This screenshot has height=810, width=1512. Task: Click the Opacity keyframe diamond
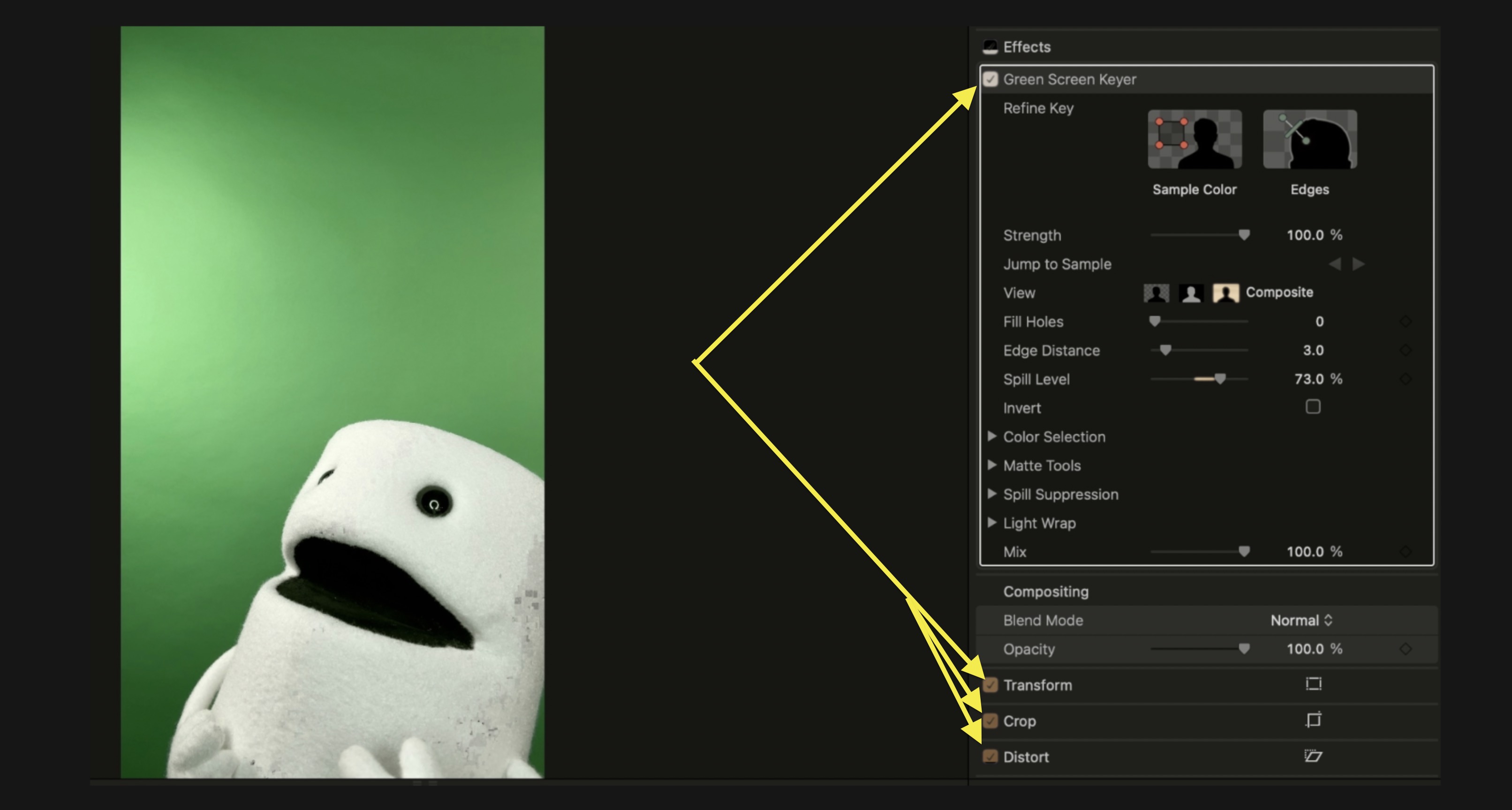click(x=1405, y=649)
